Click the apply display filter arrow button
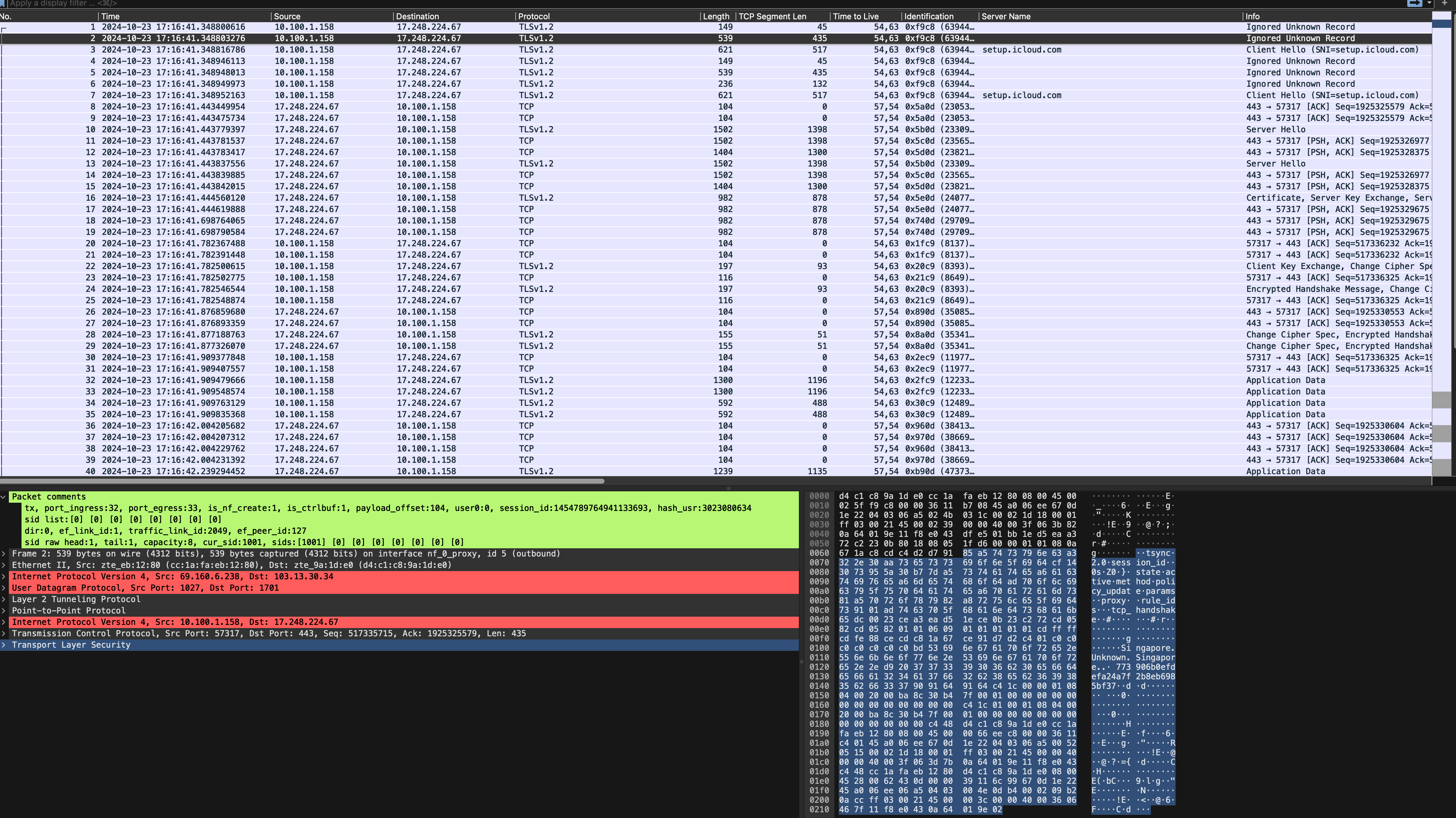This screenshot has width=1456, height=818. point(1414,3)
